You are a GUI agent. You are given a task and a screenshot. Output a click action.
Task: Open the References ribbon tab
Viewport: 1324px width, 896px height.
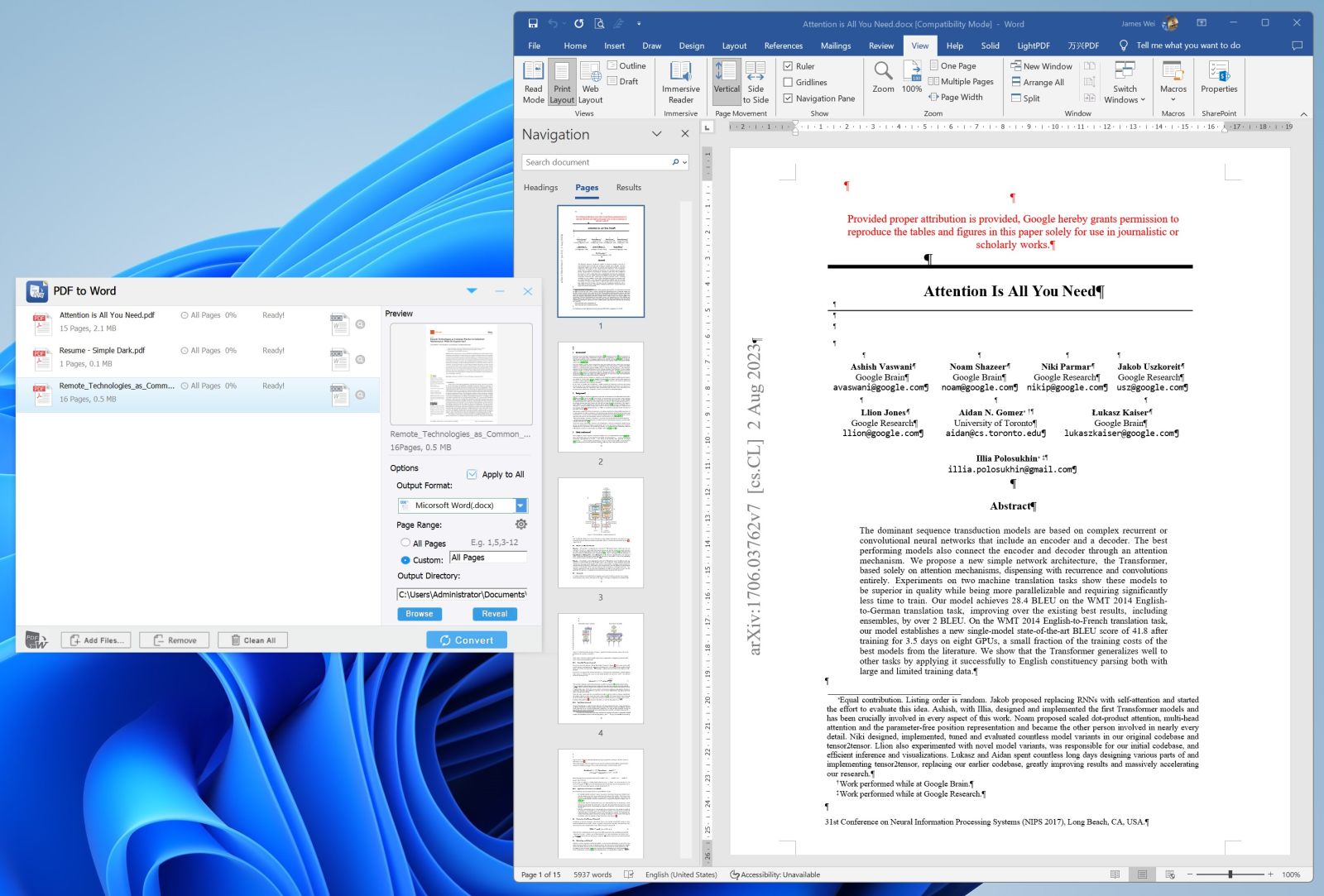pos(783,46)
